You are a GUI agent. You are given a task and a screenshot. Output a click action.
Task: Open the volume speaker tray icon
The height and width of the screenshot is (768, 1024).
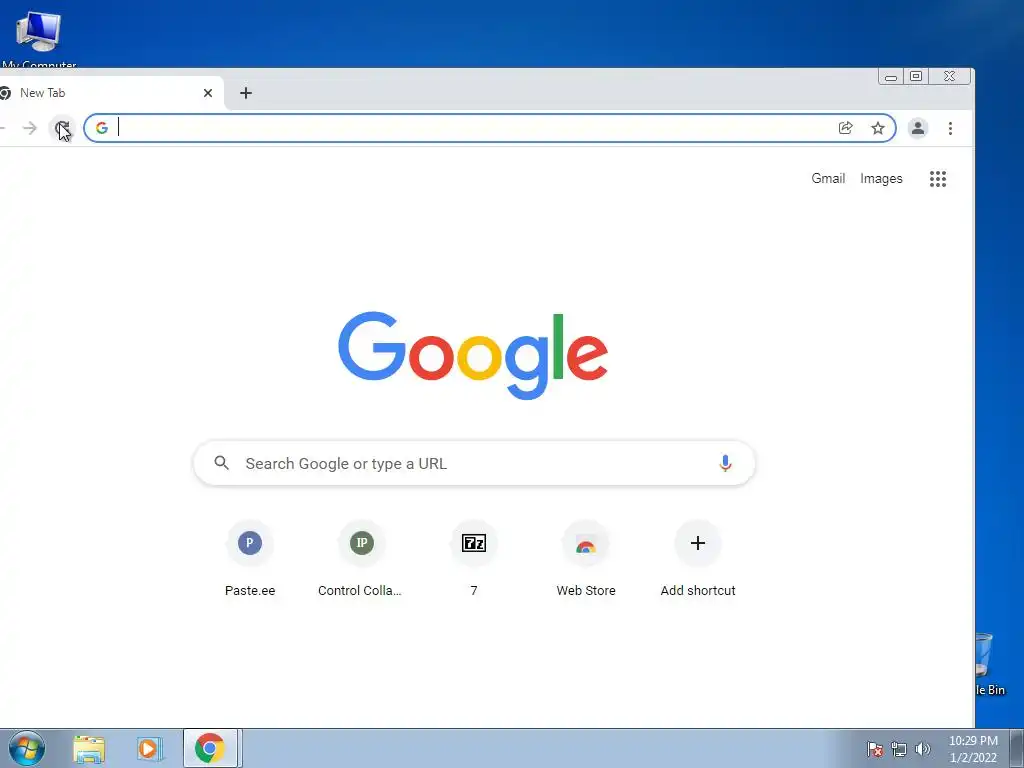pyautogui.click(x=922, y=749)
